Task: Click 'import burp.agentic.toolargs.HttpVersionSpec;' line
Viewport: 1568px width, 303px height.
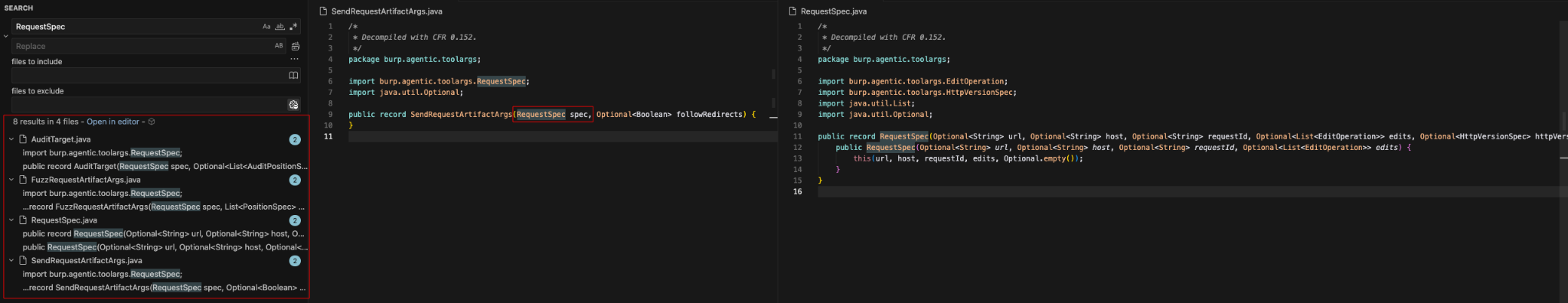Action: [x=917, y=93]
